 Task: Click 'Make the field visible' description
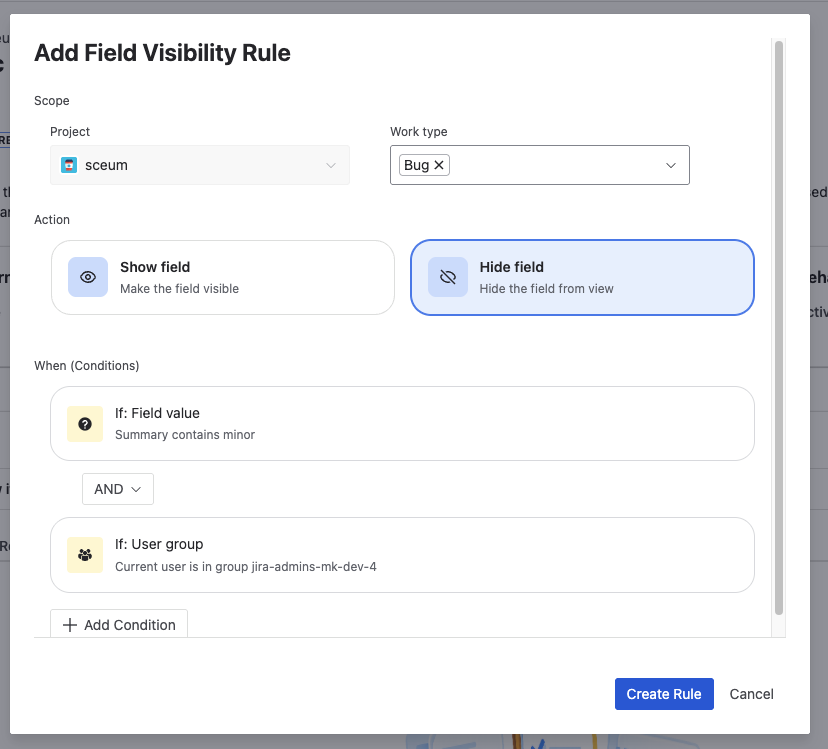pyautogui.click(x=180, y=289)
